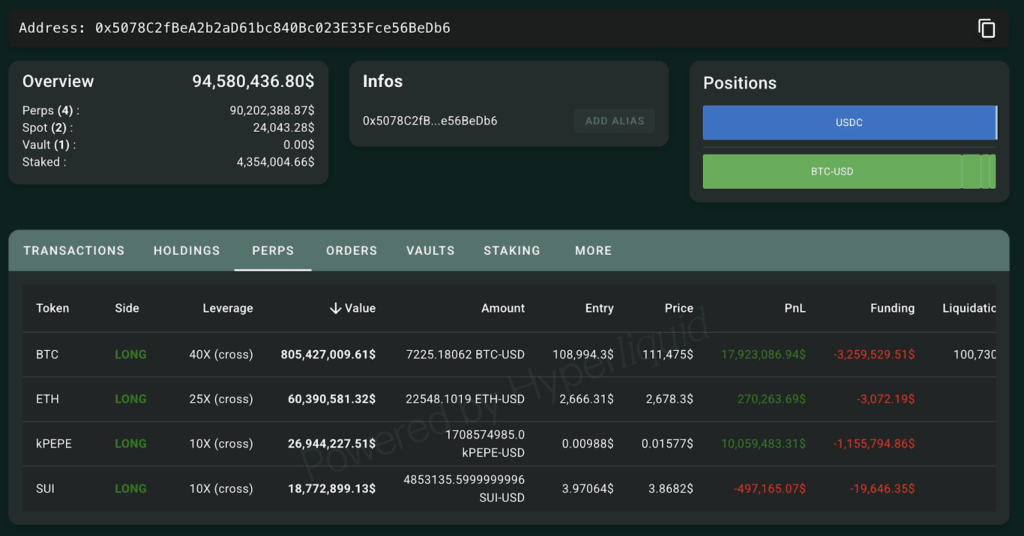
Task: Switch to the STAKING tab
Action: 511,250
